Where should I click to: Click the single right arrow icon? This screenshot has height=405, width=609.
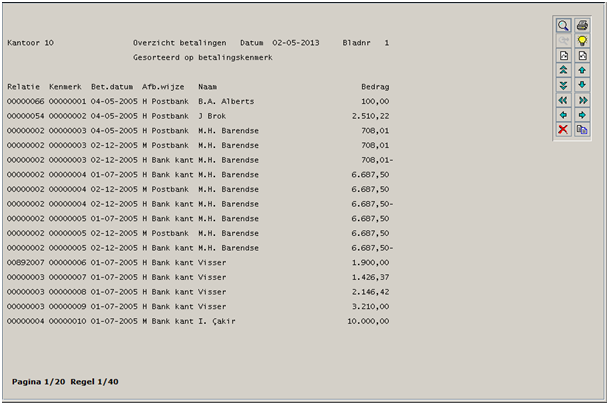(582, 116)
